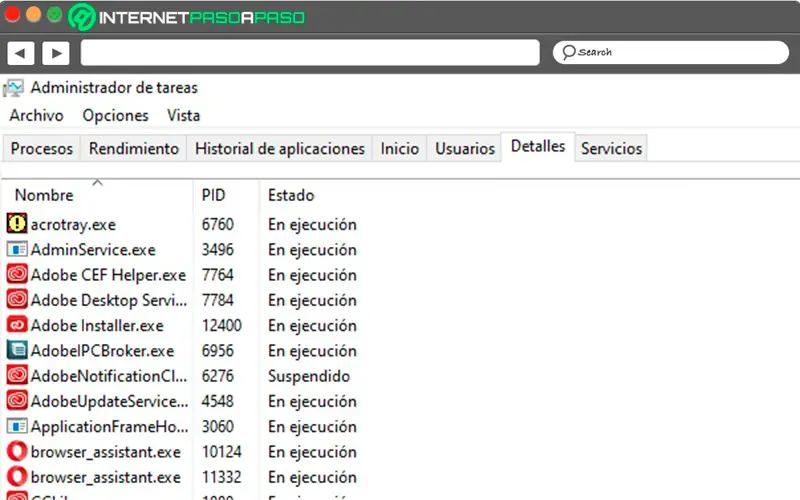Select the Detalles tab

pyautogui.click(x=538, y=146)
